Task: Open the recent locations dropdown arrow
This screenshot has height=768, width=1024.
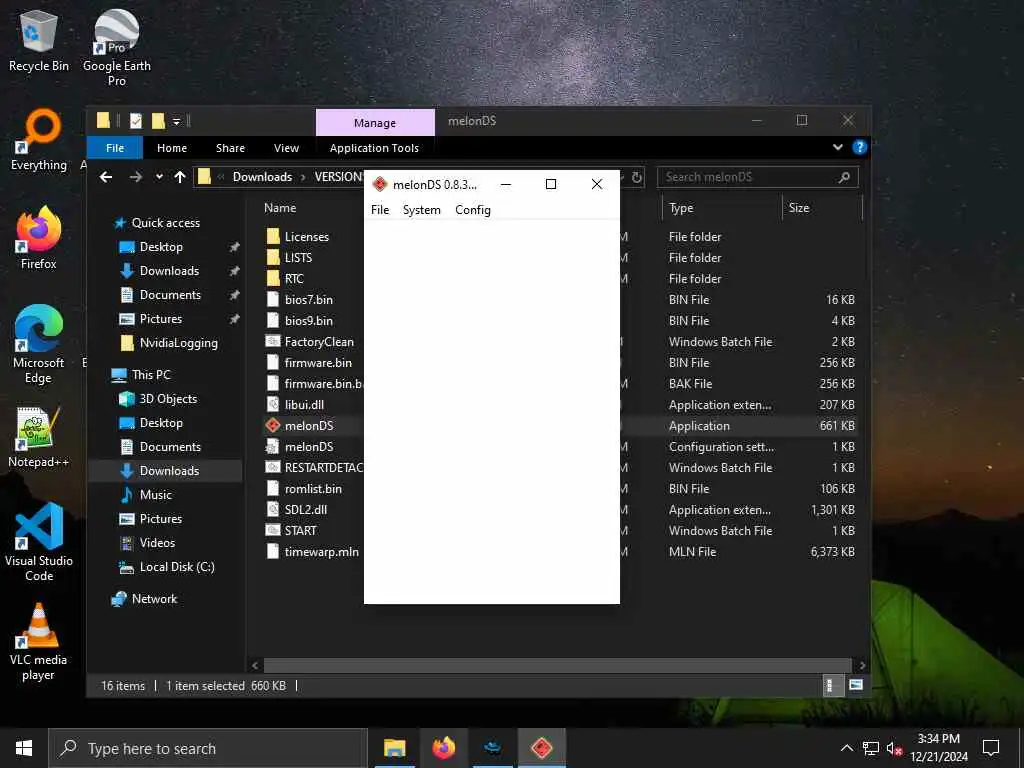Action: [159, 177]
